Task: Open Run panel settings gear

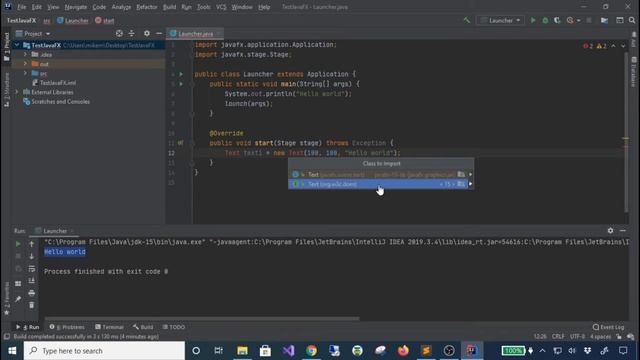Action: [x=610, y=231]
